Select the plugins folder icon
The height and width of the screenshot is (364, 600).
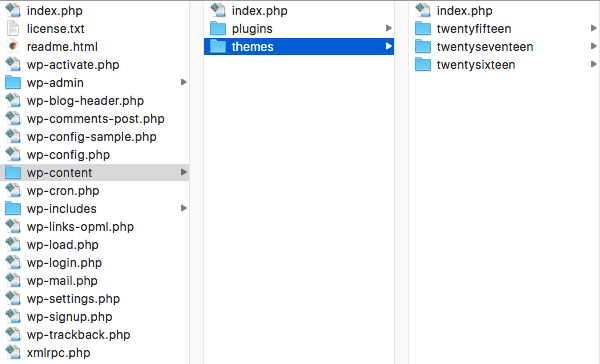pos(218,29)
